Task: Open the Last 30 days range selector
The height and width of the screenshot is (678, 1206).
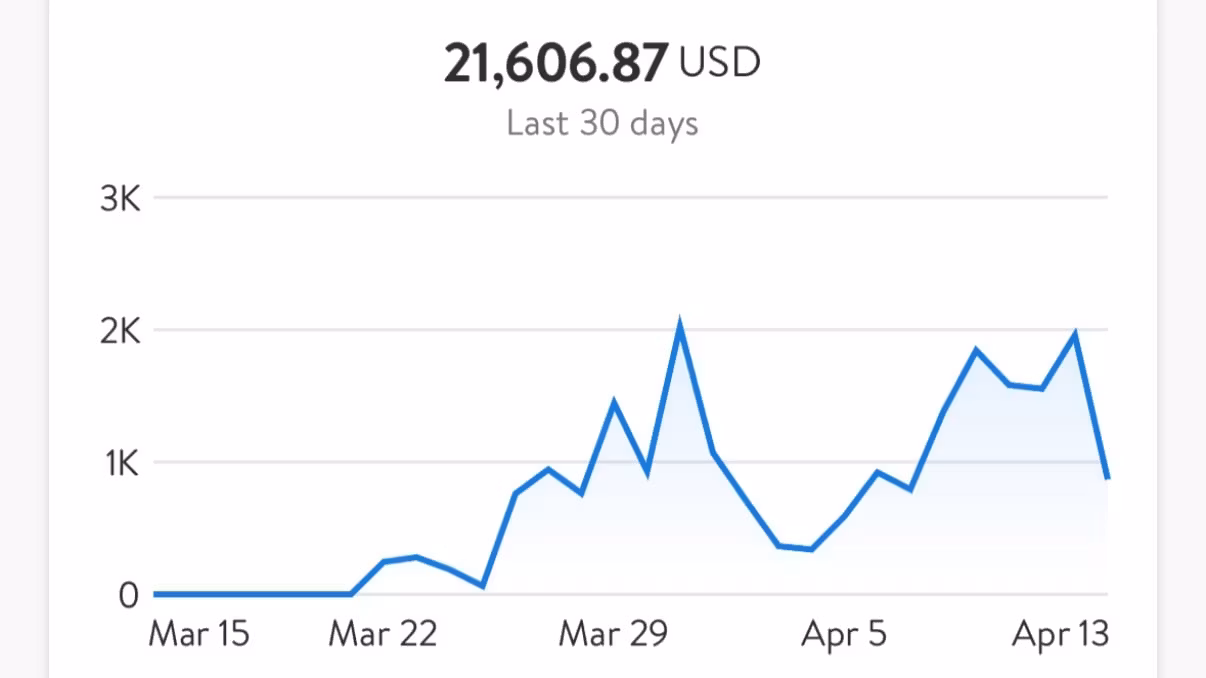Action: pyautogui.click(x=602, y=123)
